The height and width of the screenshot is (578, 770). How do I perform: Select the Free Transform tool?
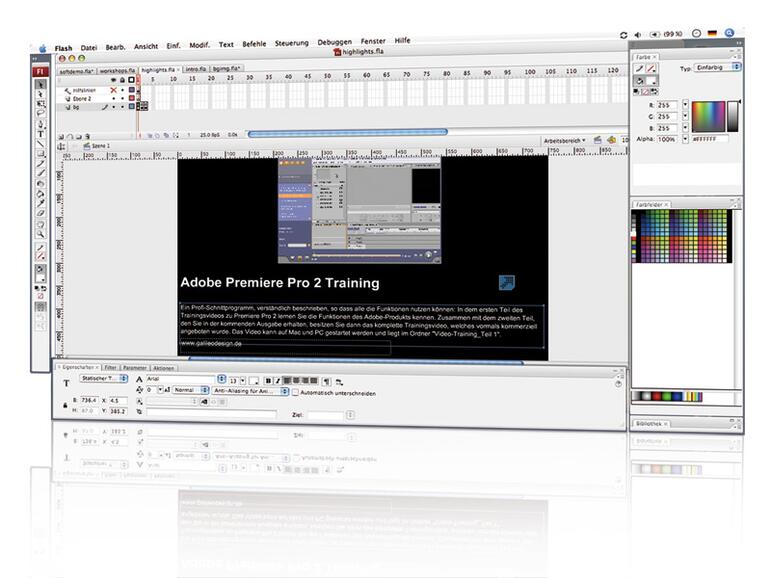(x=40, y=104)
